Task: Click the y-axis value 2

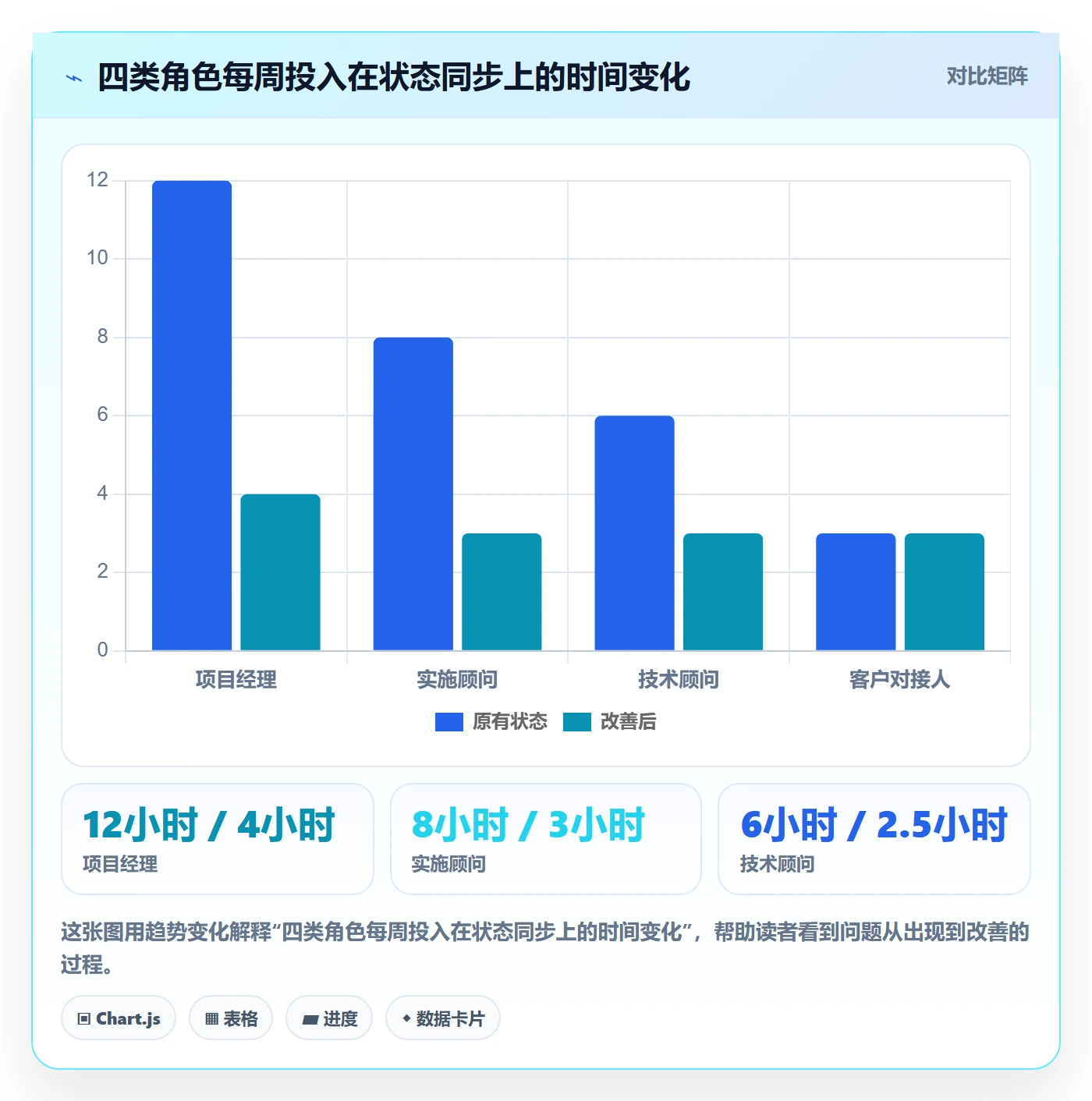Action: click(x=102, y=572)
